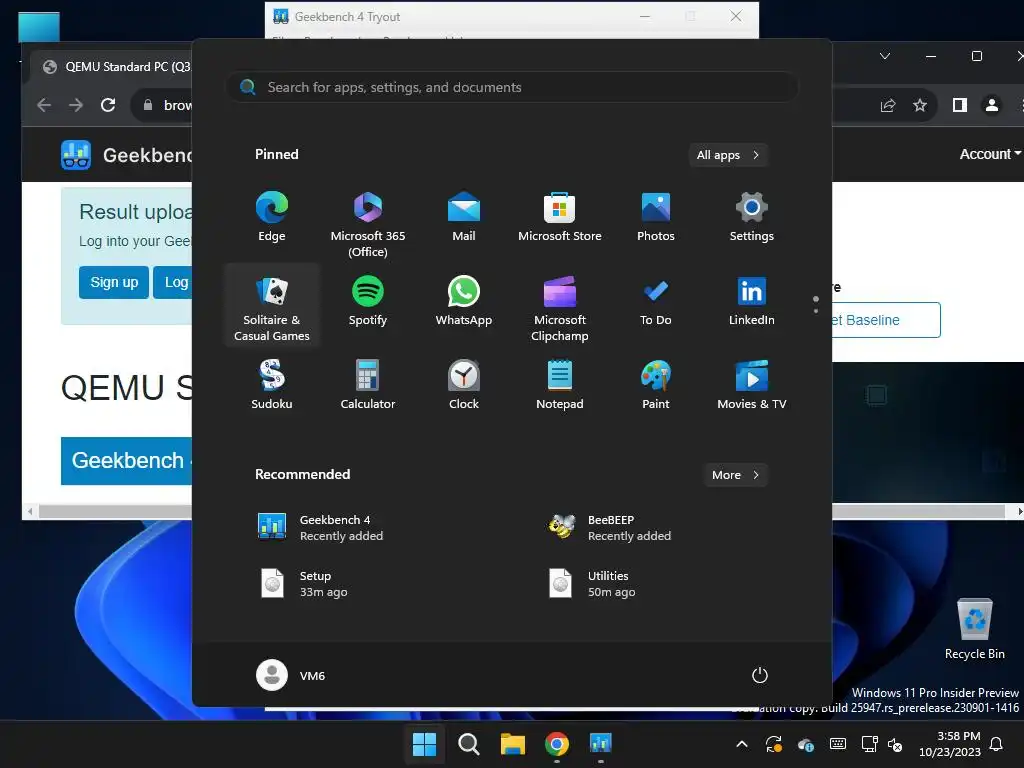This screenshot has height=768, width=1024.
Task: Select the QEMU Standard PC Chrome tab
Action: (114, 67)
